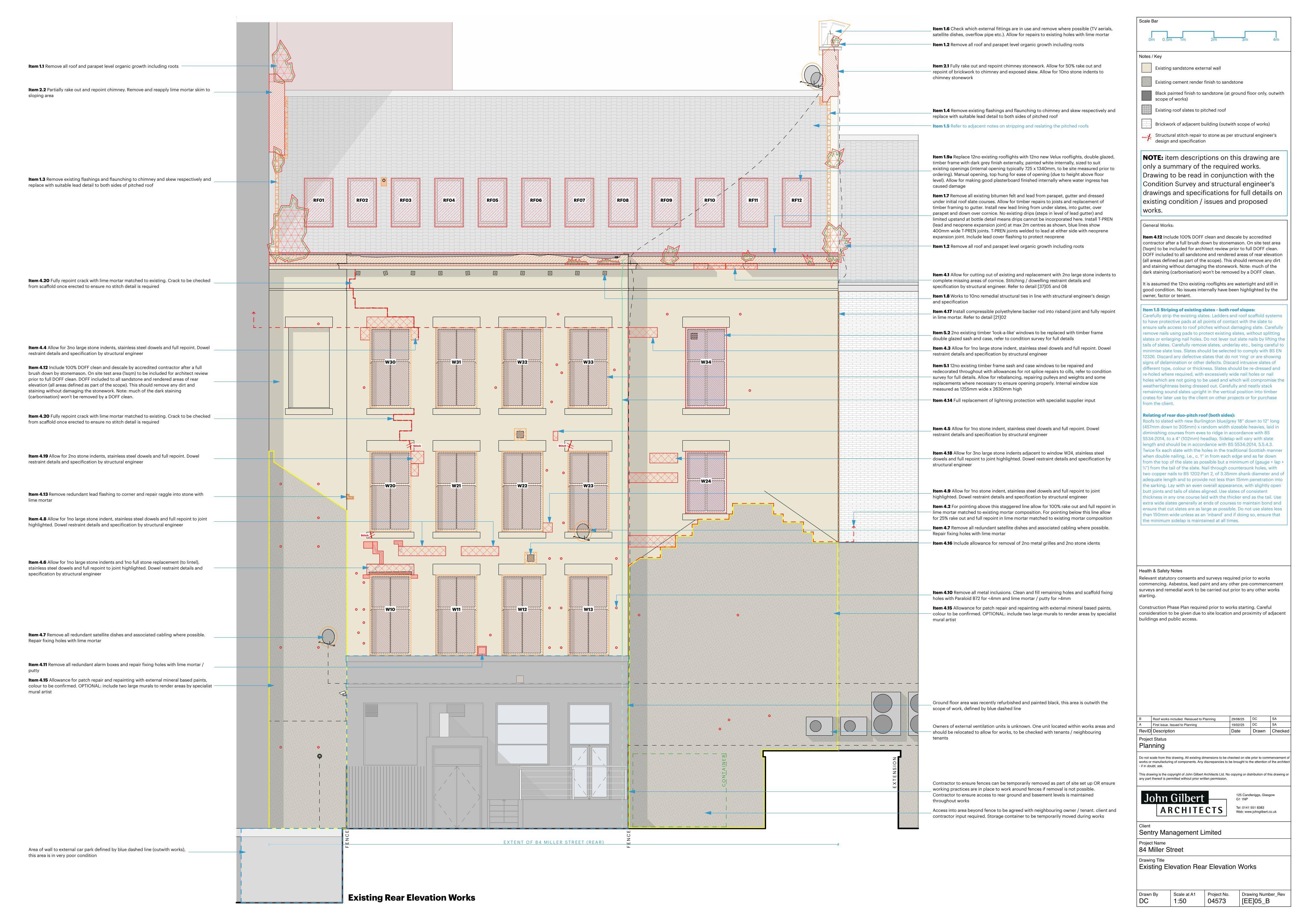Select window label W13

(588, 610)
